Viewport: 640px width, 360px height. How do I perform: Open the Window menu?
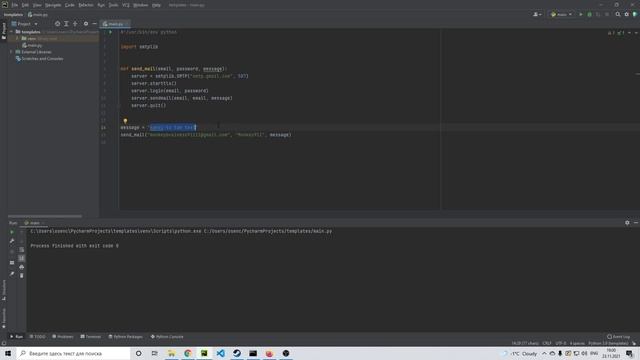point(141,5)
